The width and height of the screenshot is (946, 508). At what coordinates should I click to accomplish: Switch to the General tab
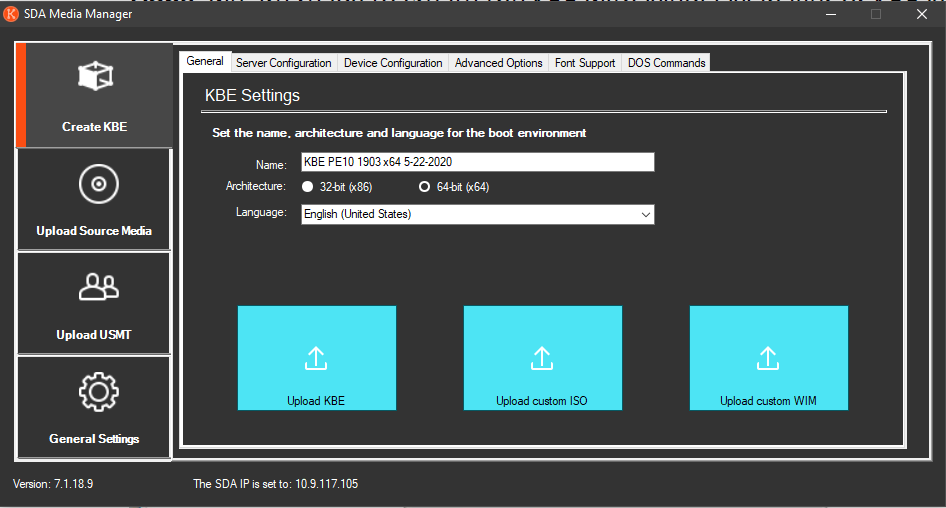[205, 62]
